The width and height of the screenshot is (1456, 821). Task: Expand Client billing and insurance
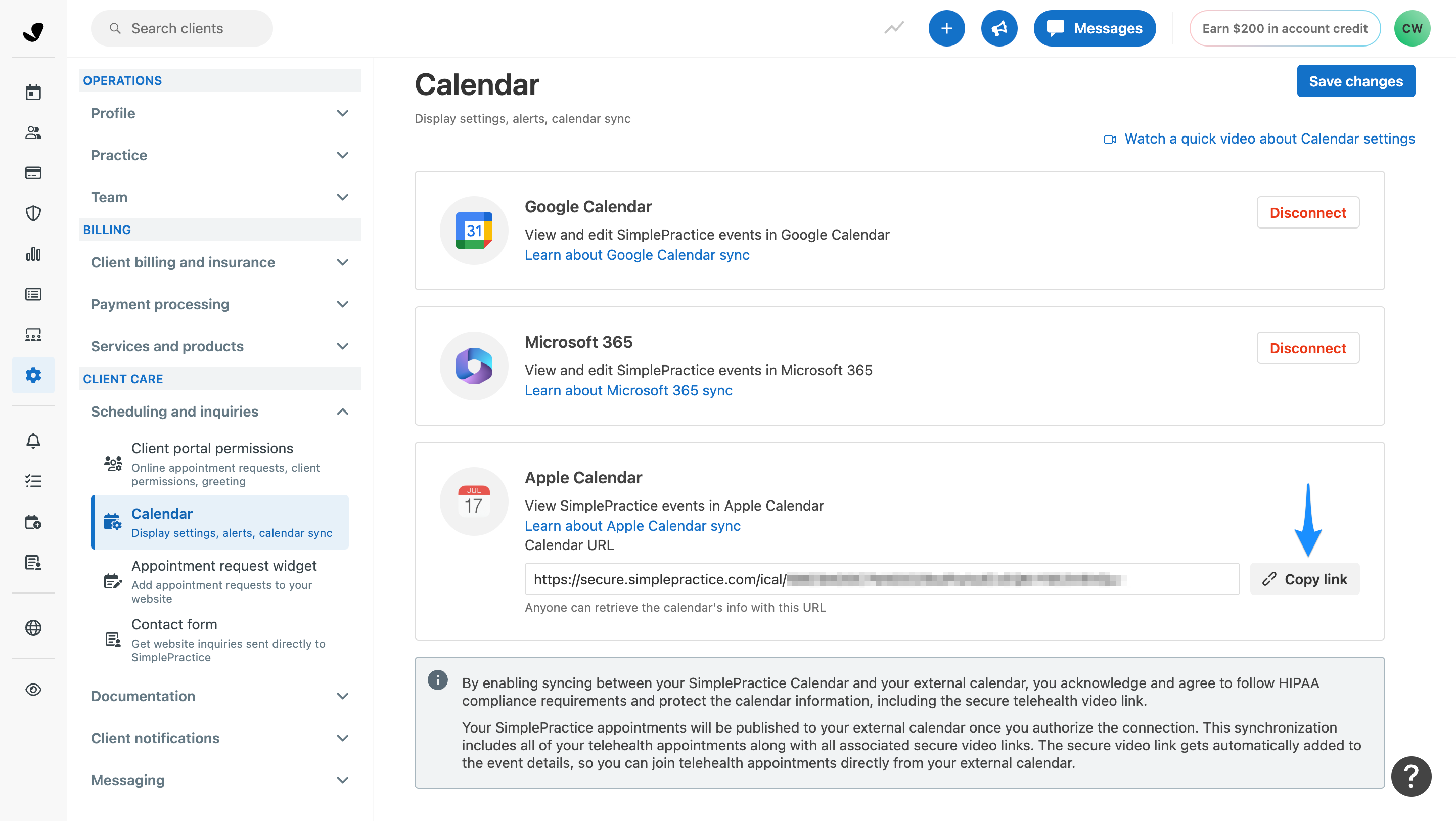point(220,262)
